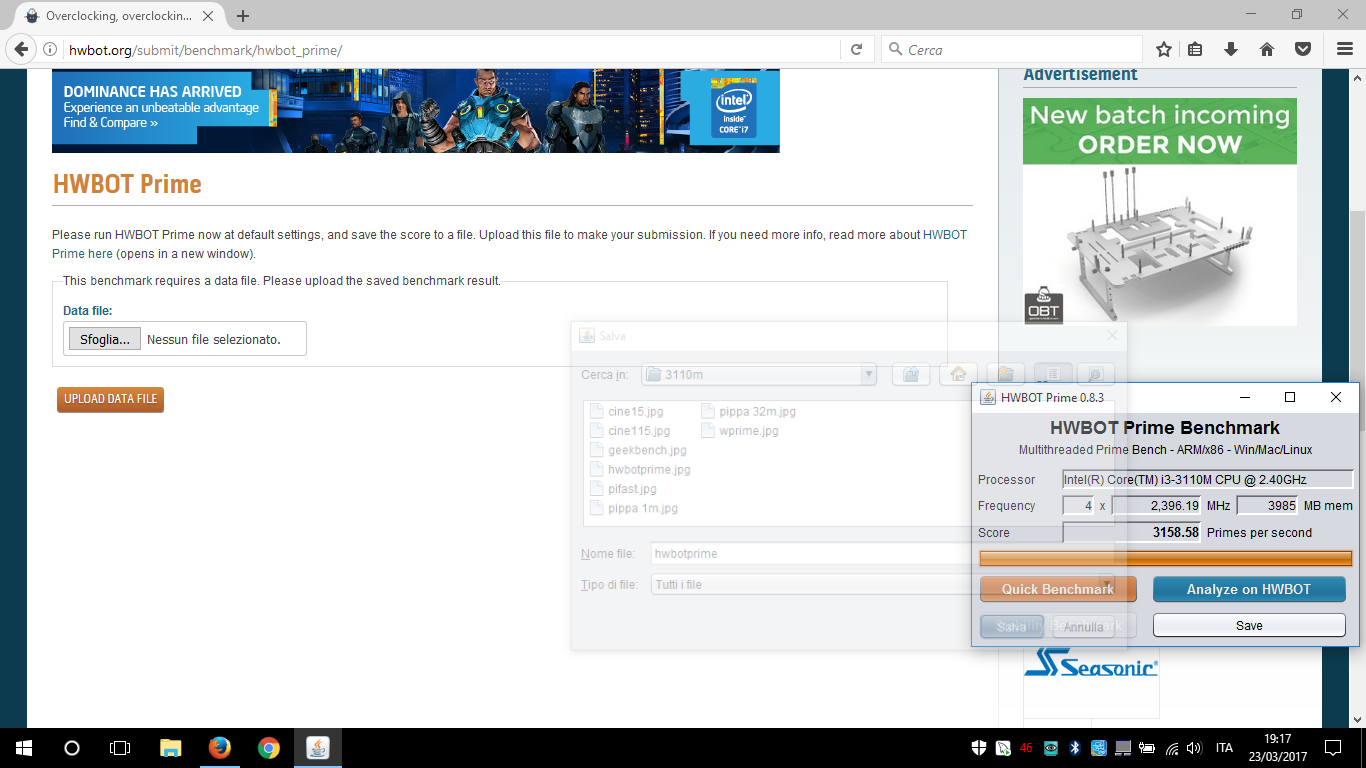Select pippa 32m.jpg in file list
Screen dimensions: 1366x768
749,411
